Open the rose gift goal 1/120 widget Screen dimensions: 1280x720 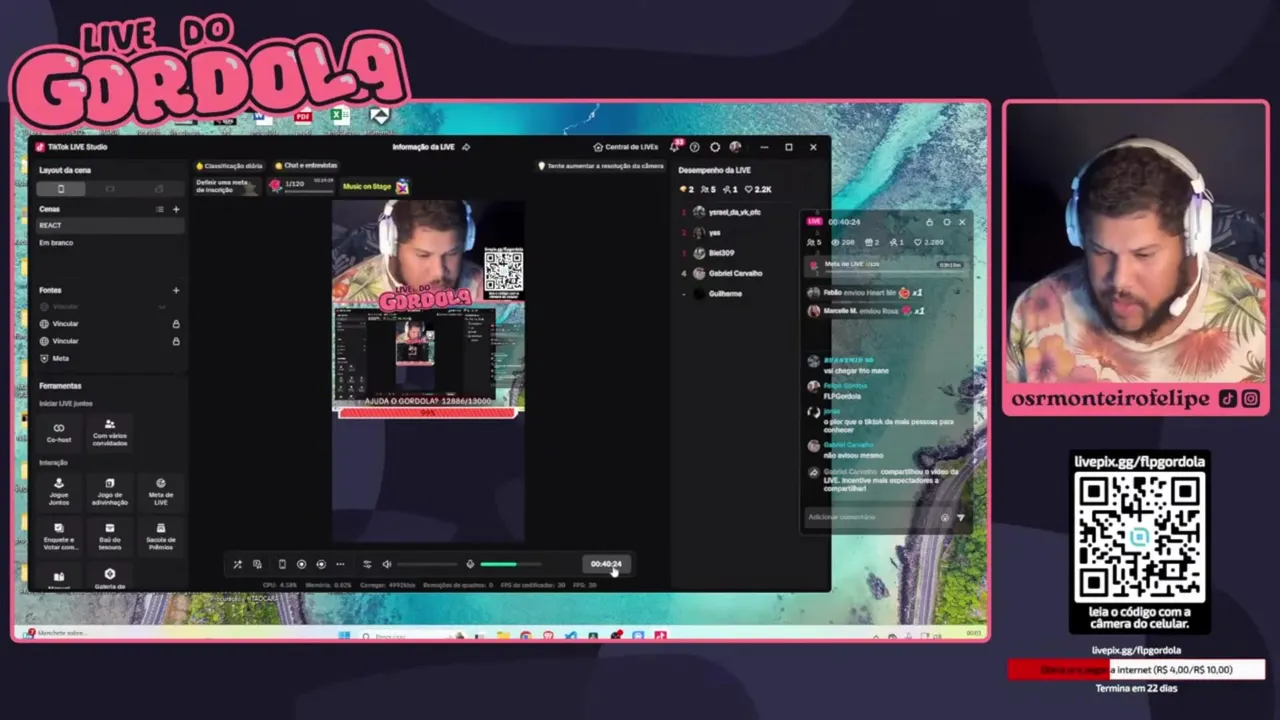301,185
